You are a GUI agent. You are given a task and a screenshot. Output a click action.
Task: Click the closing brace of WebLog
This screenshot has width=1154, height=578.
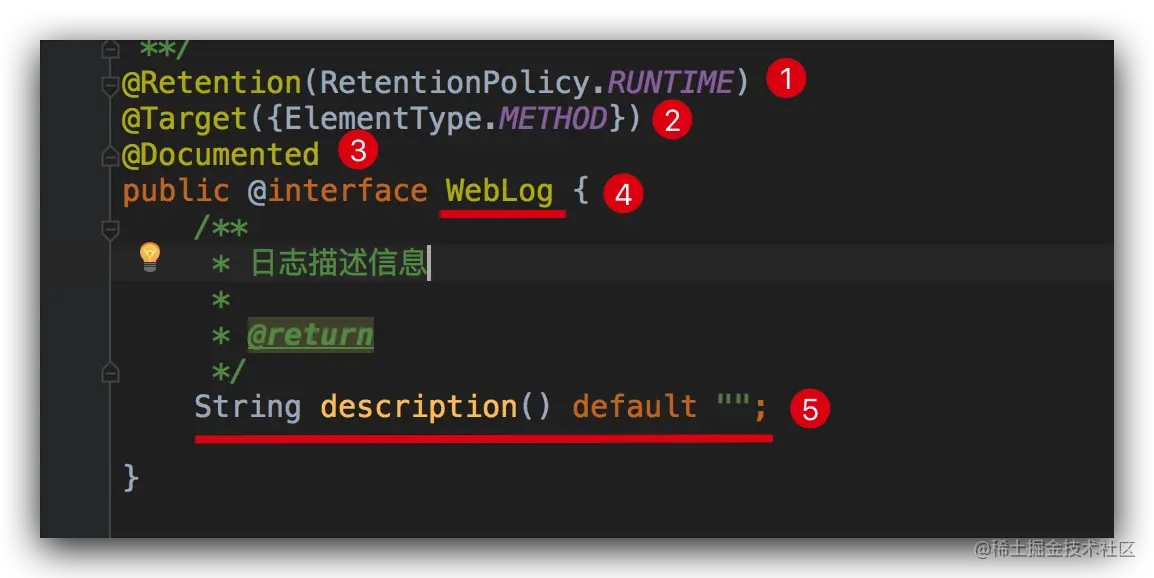tap(130, 479)
